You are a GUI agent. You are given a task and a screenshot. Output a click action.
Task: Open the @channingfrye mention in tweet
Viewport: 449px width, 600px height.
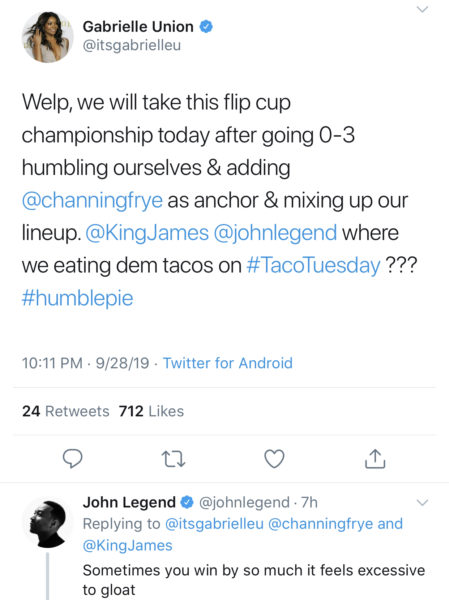click(x=92, y=201)
